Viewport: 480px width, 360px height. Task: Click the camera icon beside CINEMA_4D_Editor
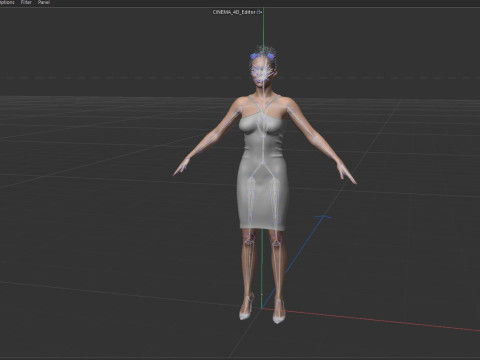click(260, 12)
